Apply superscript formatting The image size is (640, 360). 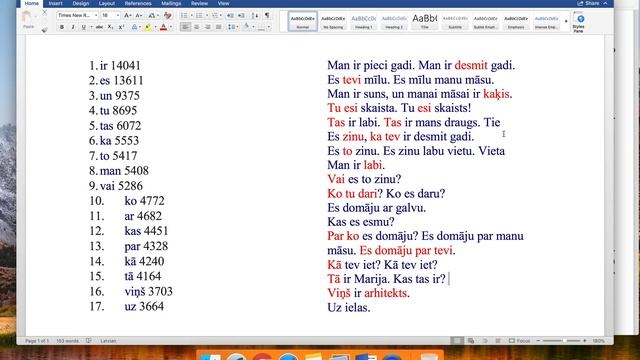tap(122, 27)
